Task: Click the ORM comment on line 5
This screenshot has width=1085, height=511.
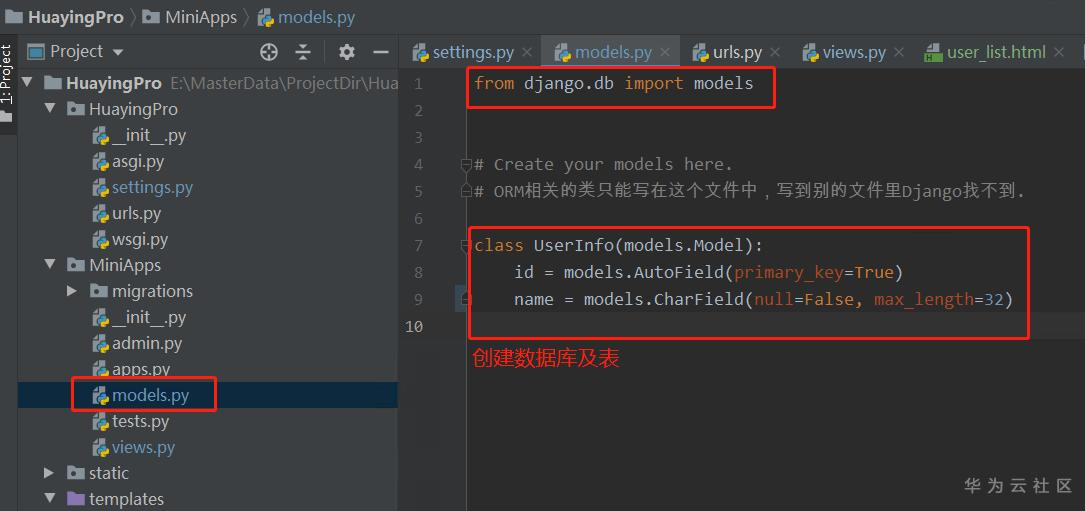Action: (749, 192)
